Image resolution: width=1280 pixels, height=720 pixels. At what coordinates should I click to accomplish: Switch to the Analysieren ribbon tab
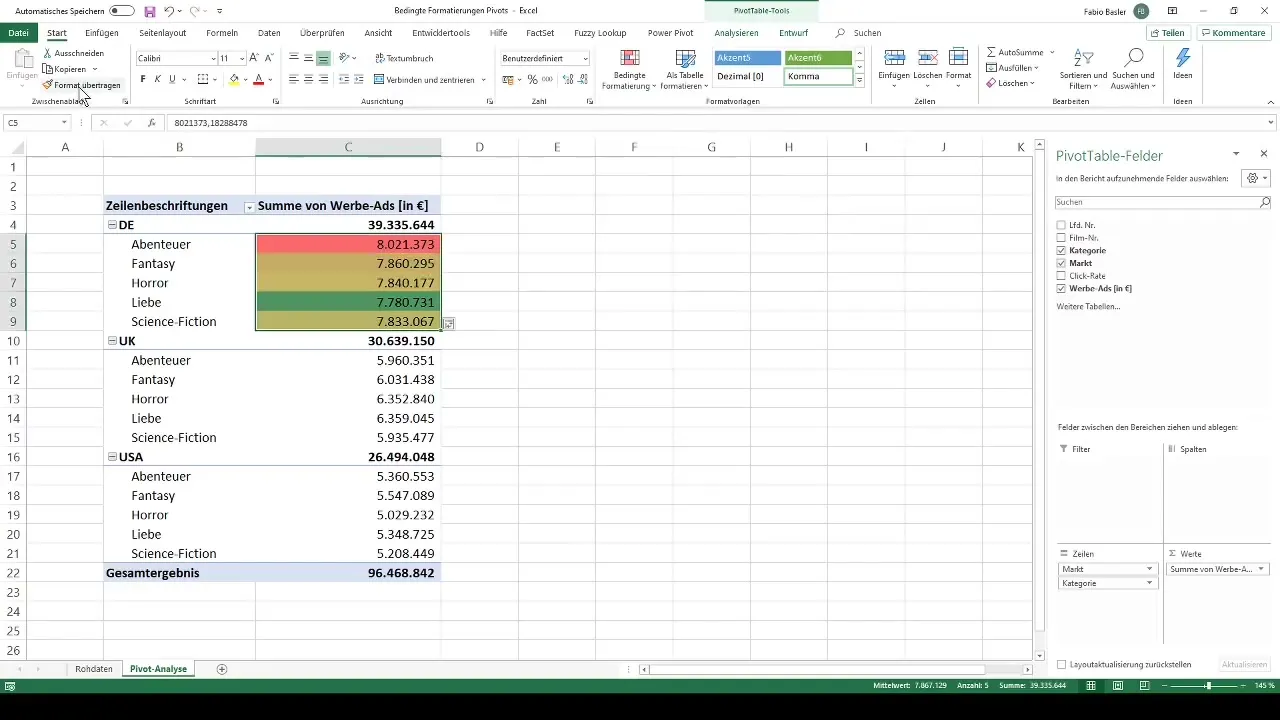pos(735,33)
